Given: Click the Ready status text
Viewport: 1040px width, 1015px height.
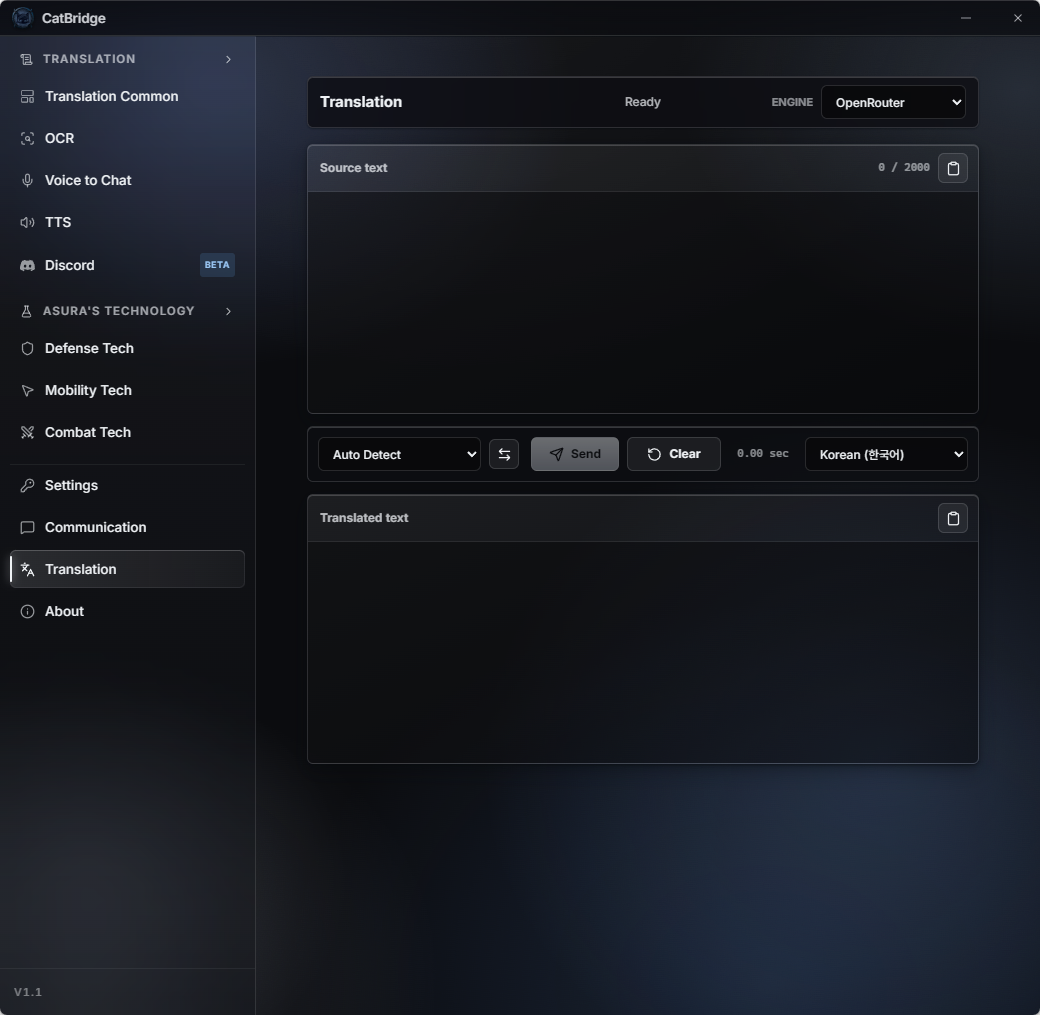Looking at the screenshot, I should click(x=643, y=102).
